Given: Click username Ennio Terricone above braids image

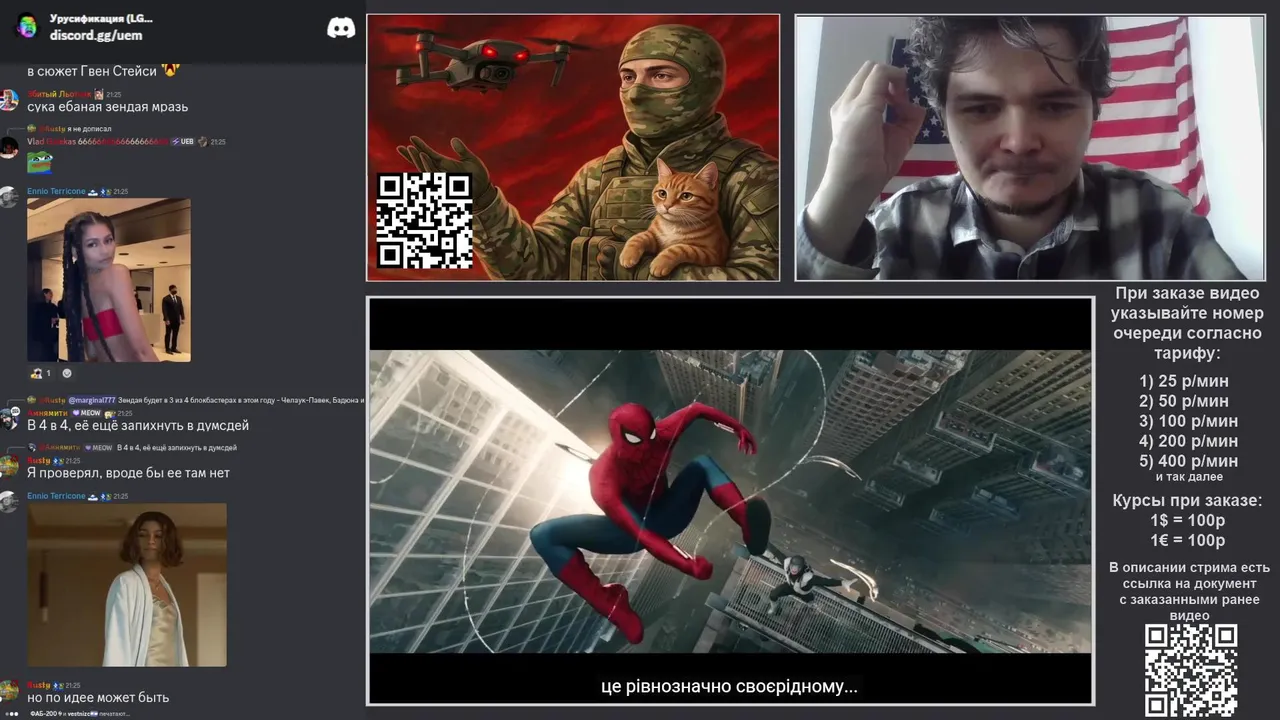Looking at the screenshot, I should click(56, 191).
